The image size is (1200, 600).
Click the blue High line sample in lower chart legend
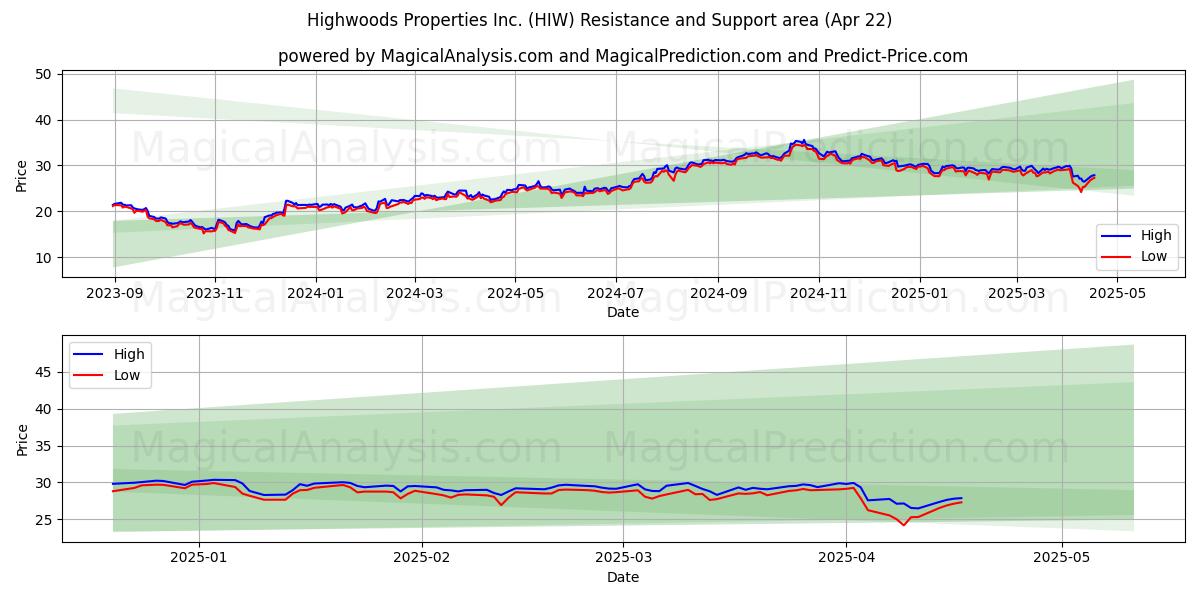coord(90,354)
